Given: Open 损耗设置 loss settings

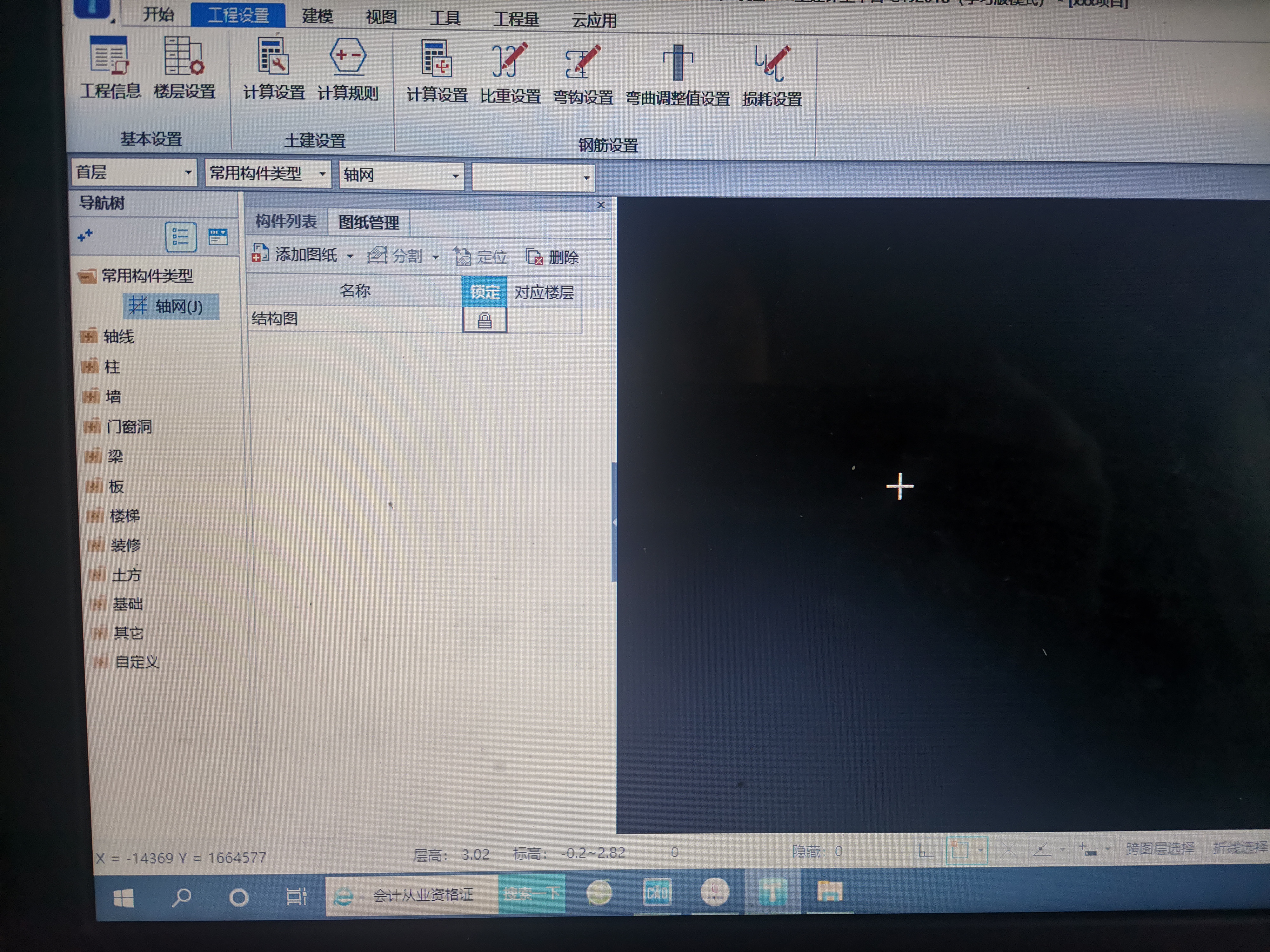Looking at the screenshot, I should 772,76.
